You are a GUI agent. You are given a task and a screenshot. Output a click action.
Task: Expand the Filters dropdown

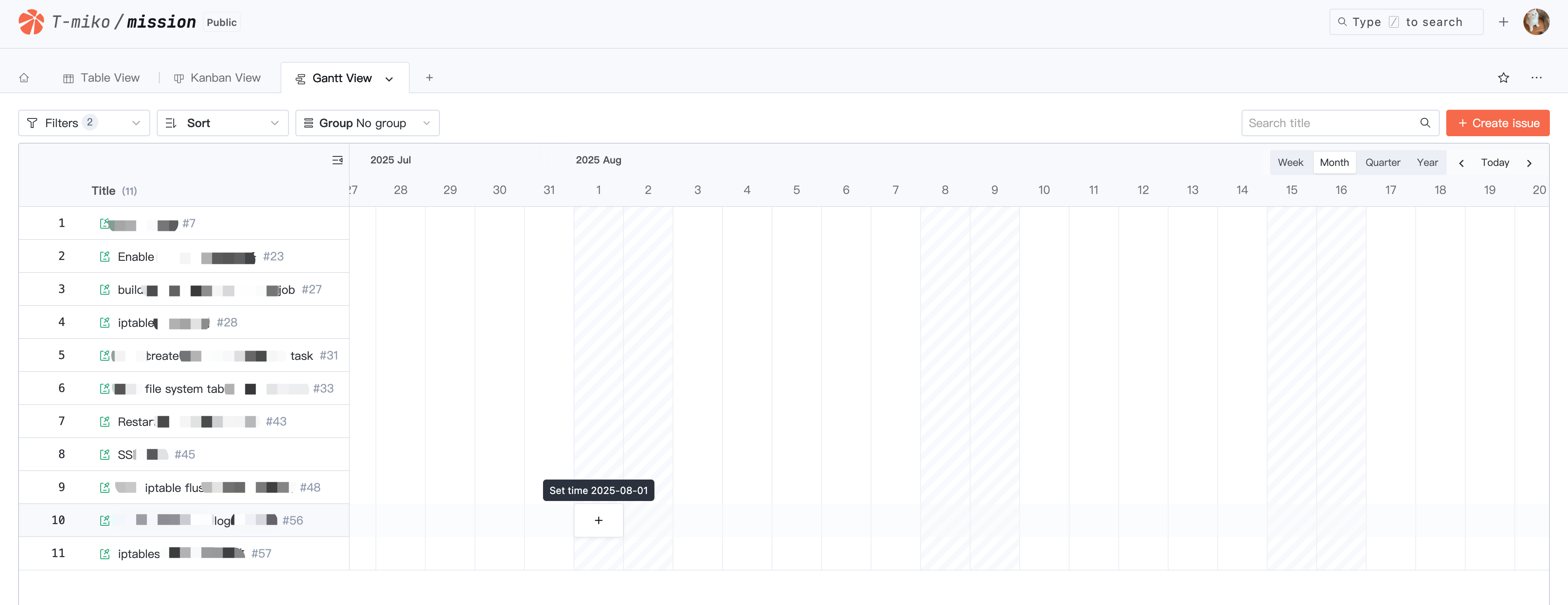(84, 123)
